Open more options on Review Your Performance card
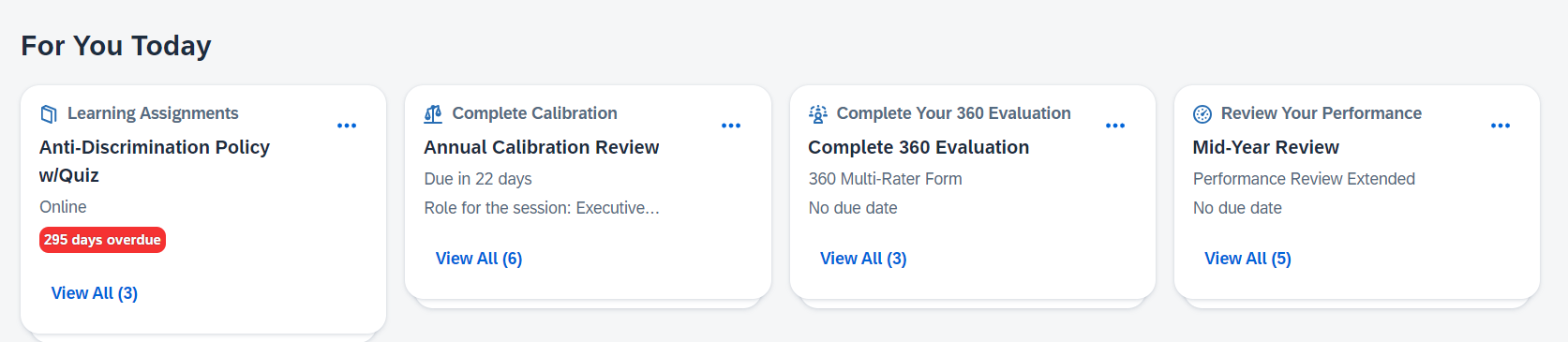 coord(1501,126)
